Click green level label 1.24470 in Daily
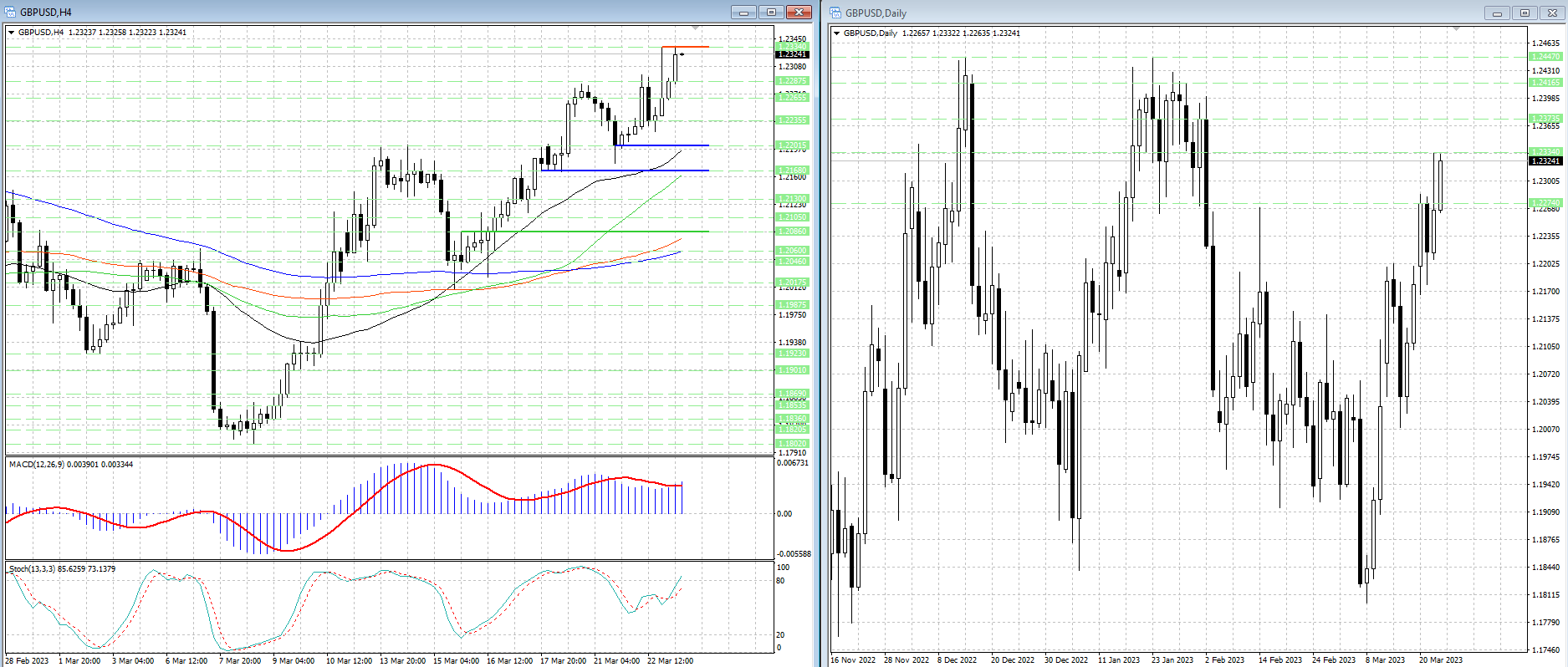This screenshot has height=667, width=1568. (x=1545, y=57)
